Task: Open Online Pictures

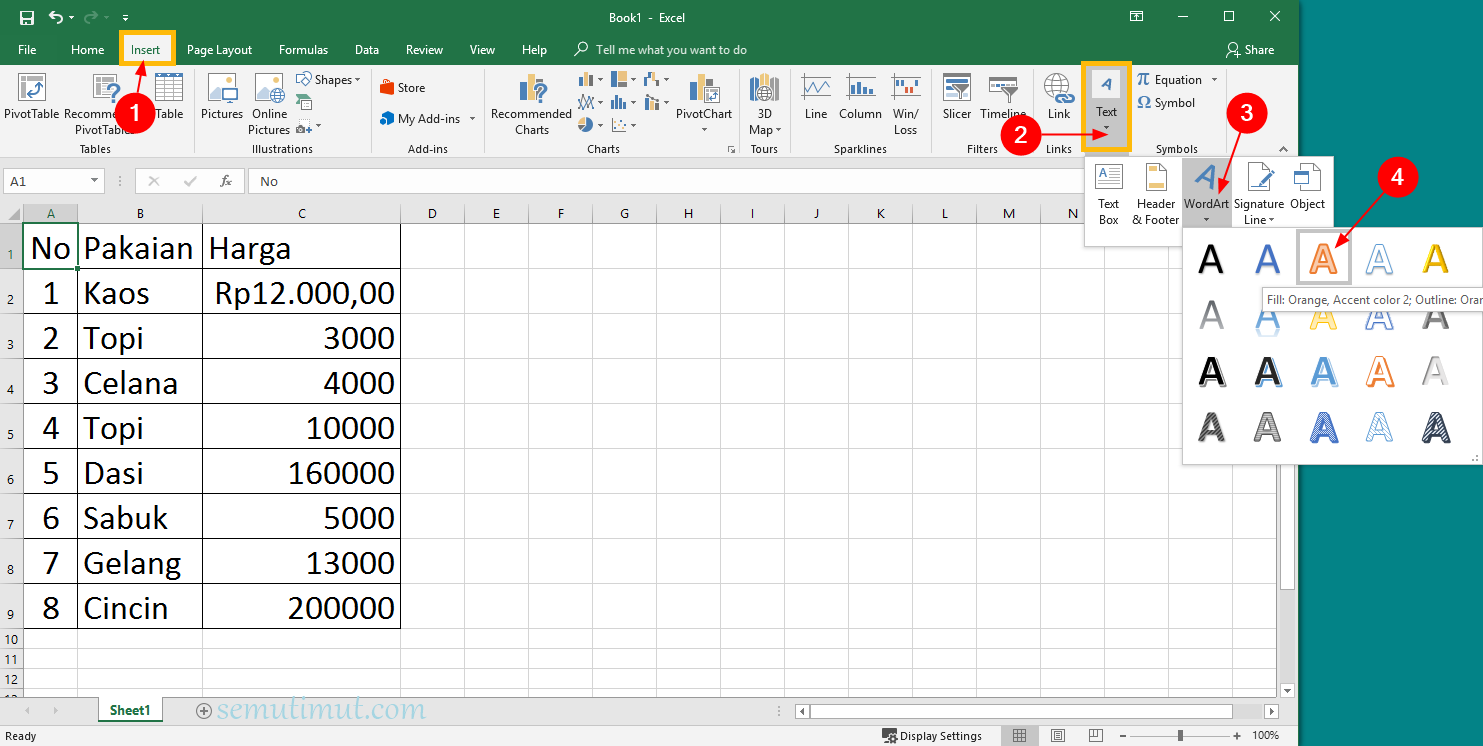Action: [x=269, y=104]
